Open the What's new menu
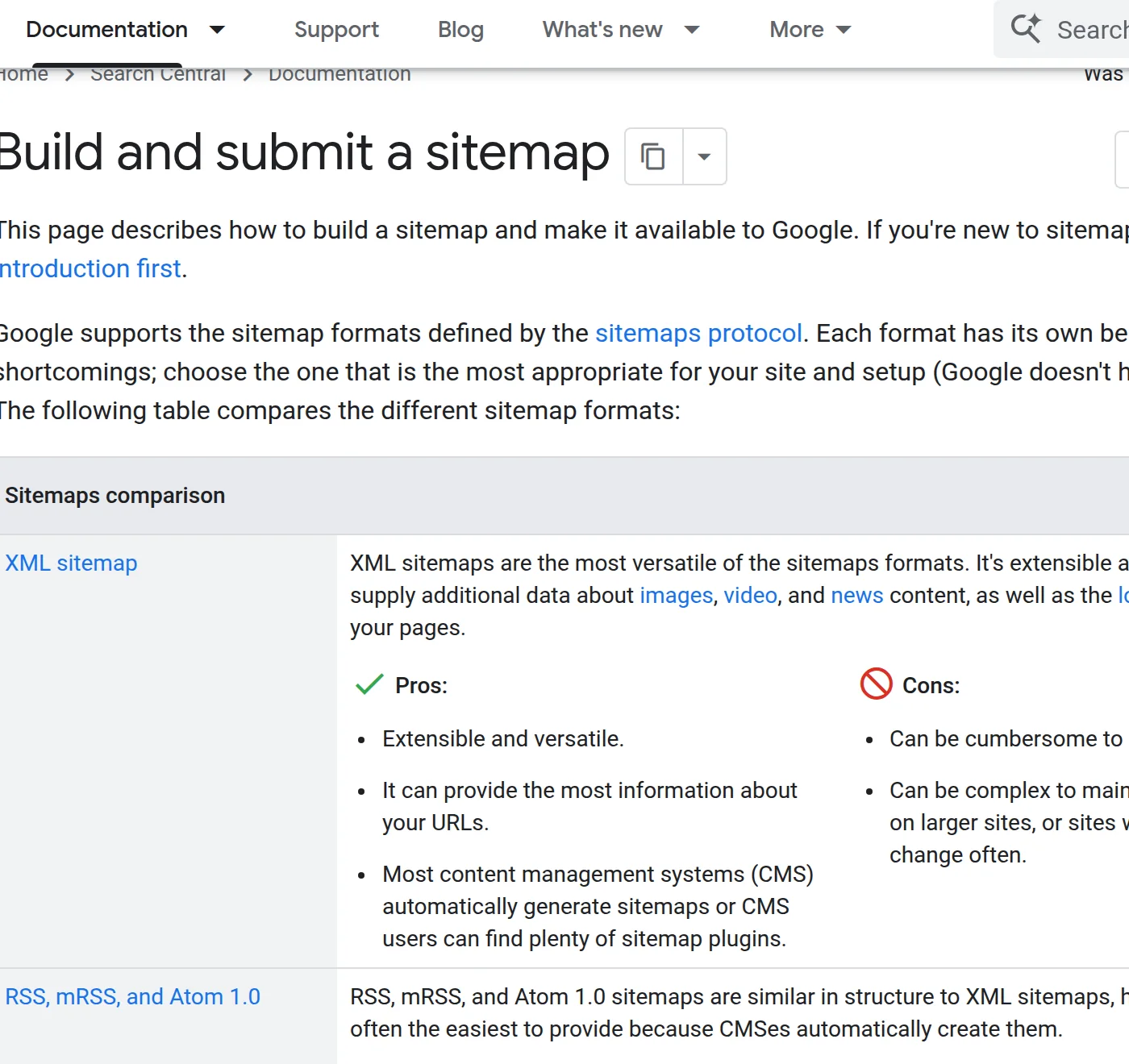 (602, 30)
